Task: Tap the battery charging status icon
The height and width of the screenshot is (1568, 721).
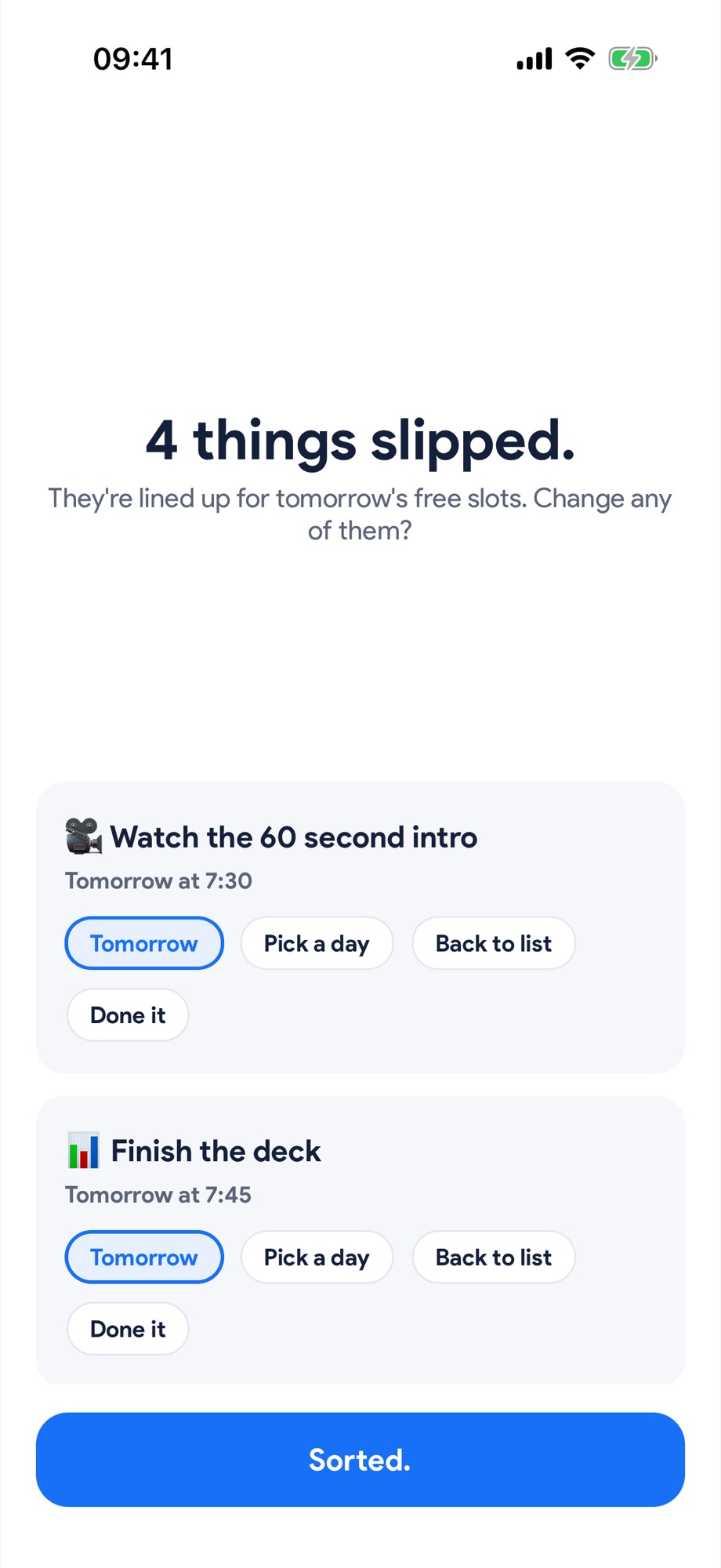Action: [x=632, y=59]
